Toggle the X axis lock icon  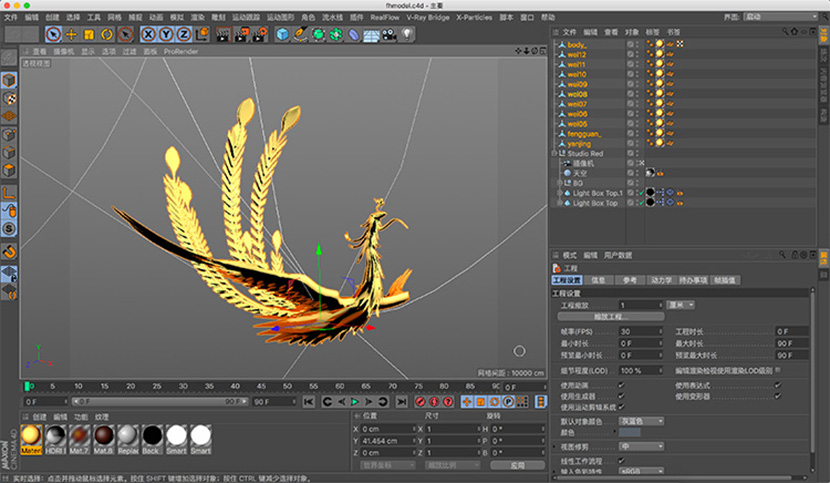(148, 34)
